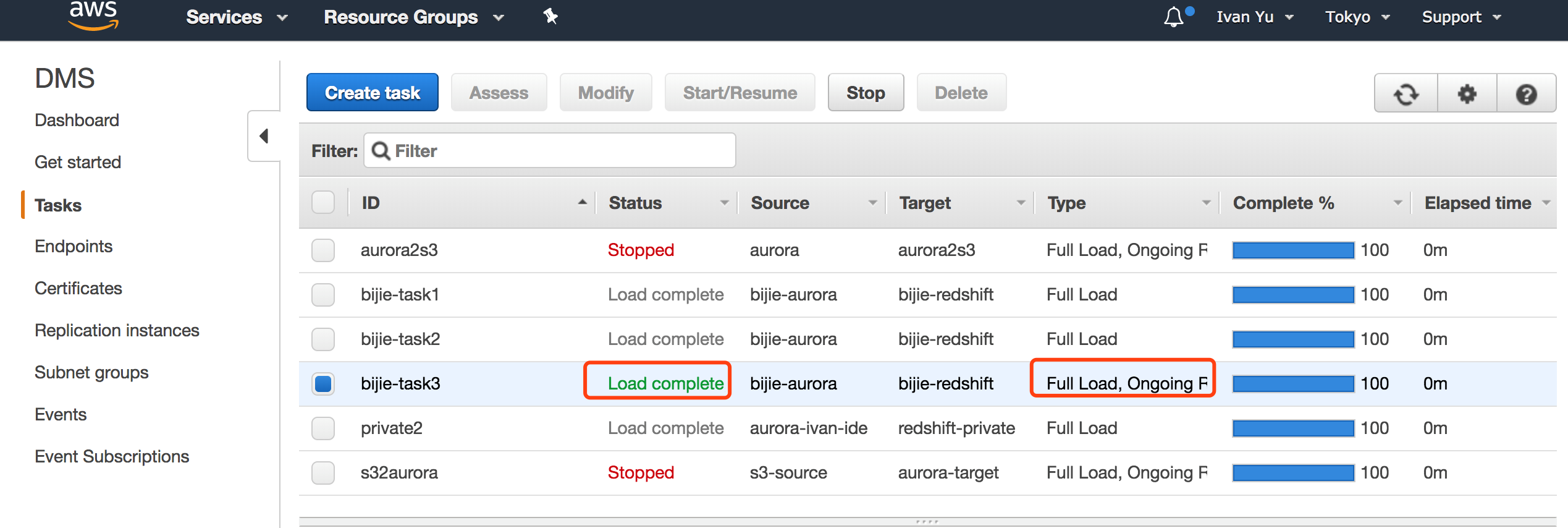This screenshot has width=1568, height=528.
Task: Open the Ivan Yu account menu
Action: 1255,17
